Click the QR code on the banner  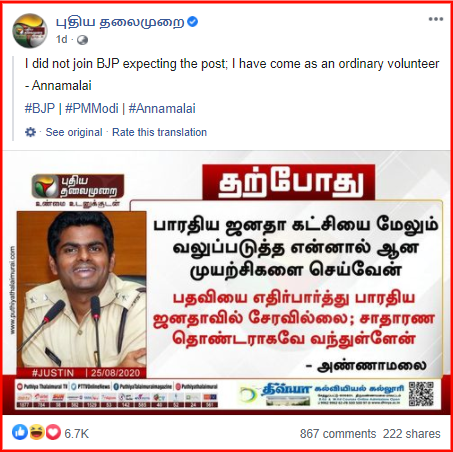421,394
